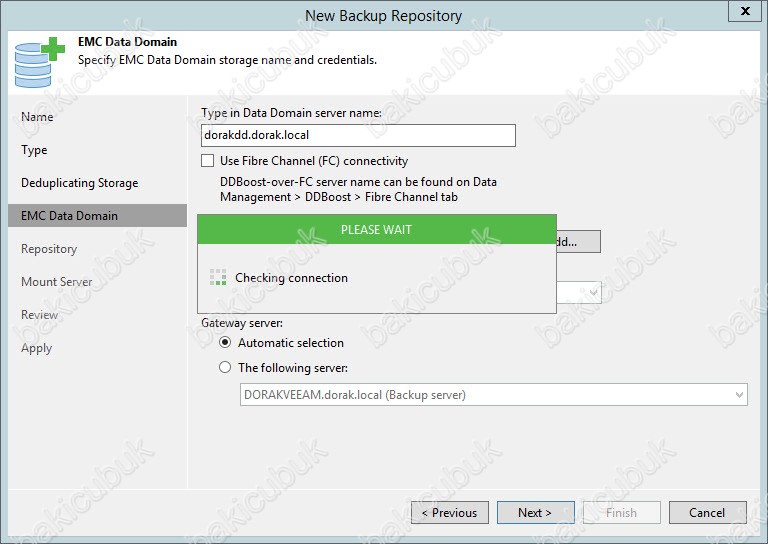768x544 pixels.
Task: Open the Review wizard step
Action: click(39, 315)
